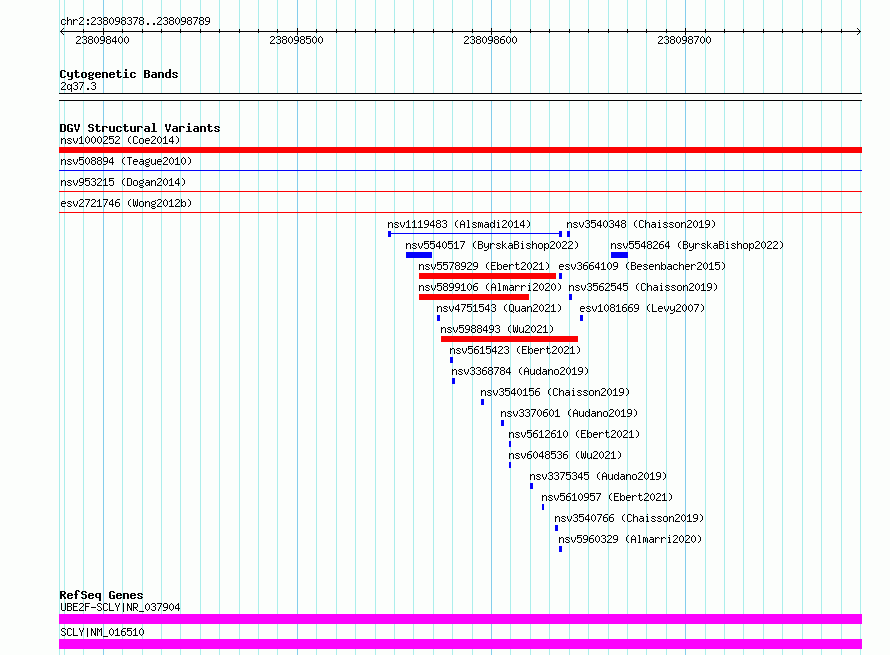Click the nsv3540348 (Chaisson2019) label
This screenshot has height=655, width=890.
coord(641,224)
